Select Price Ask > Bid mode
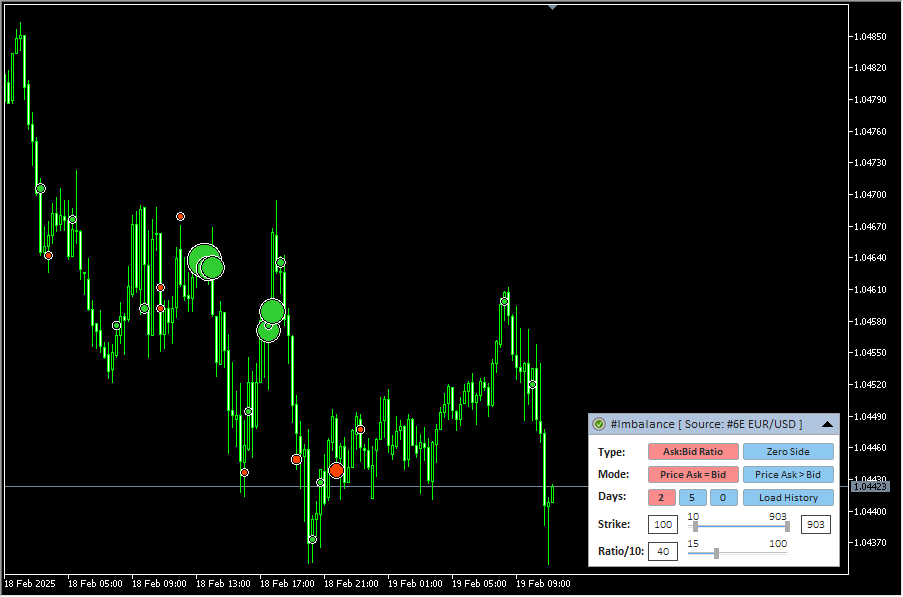 [788, 475]
